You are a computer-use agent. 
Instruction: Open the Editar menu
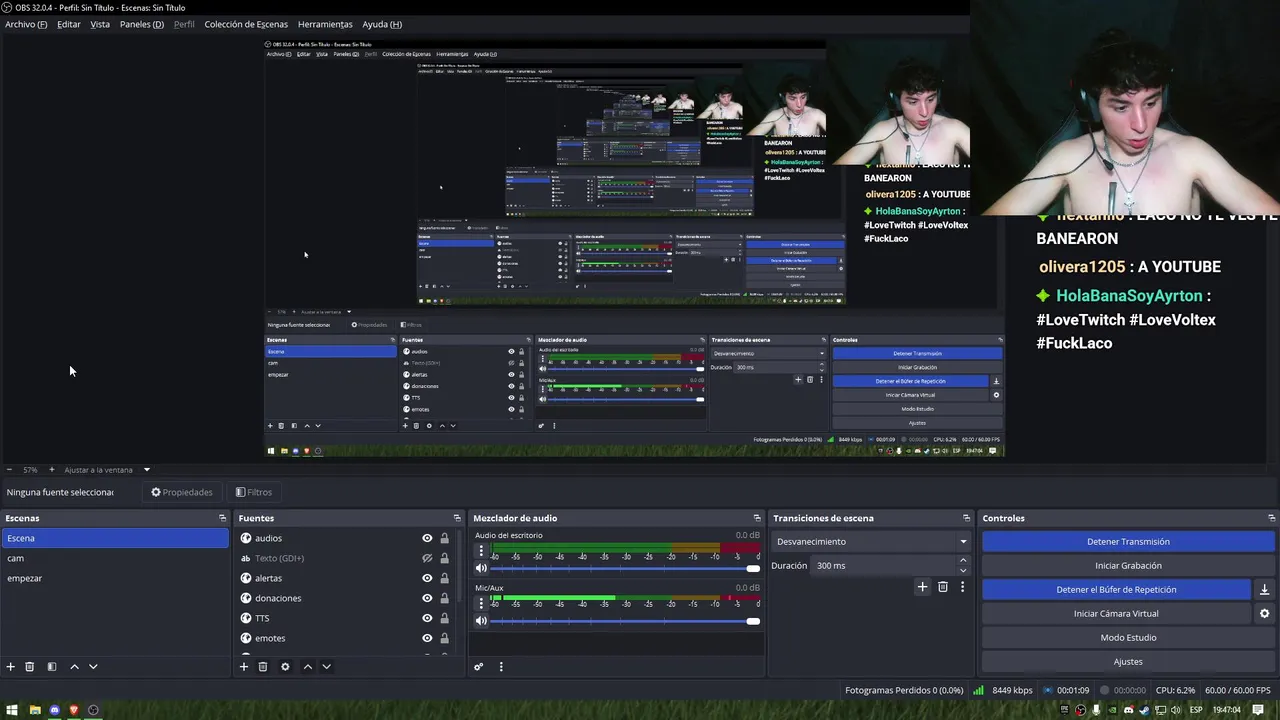click(69, 24)
